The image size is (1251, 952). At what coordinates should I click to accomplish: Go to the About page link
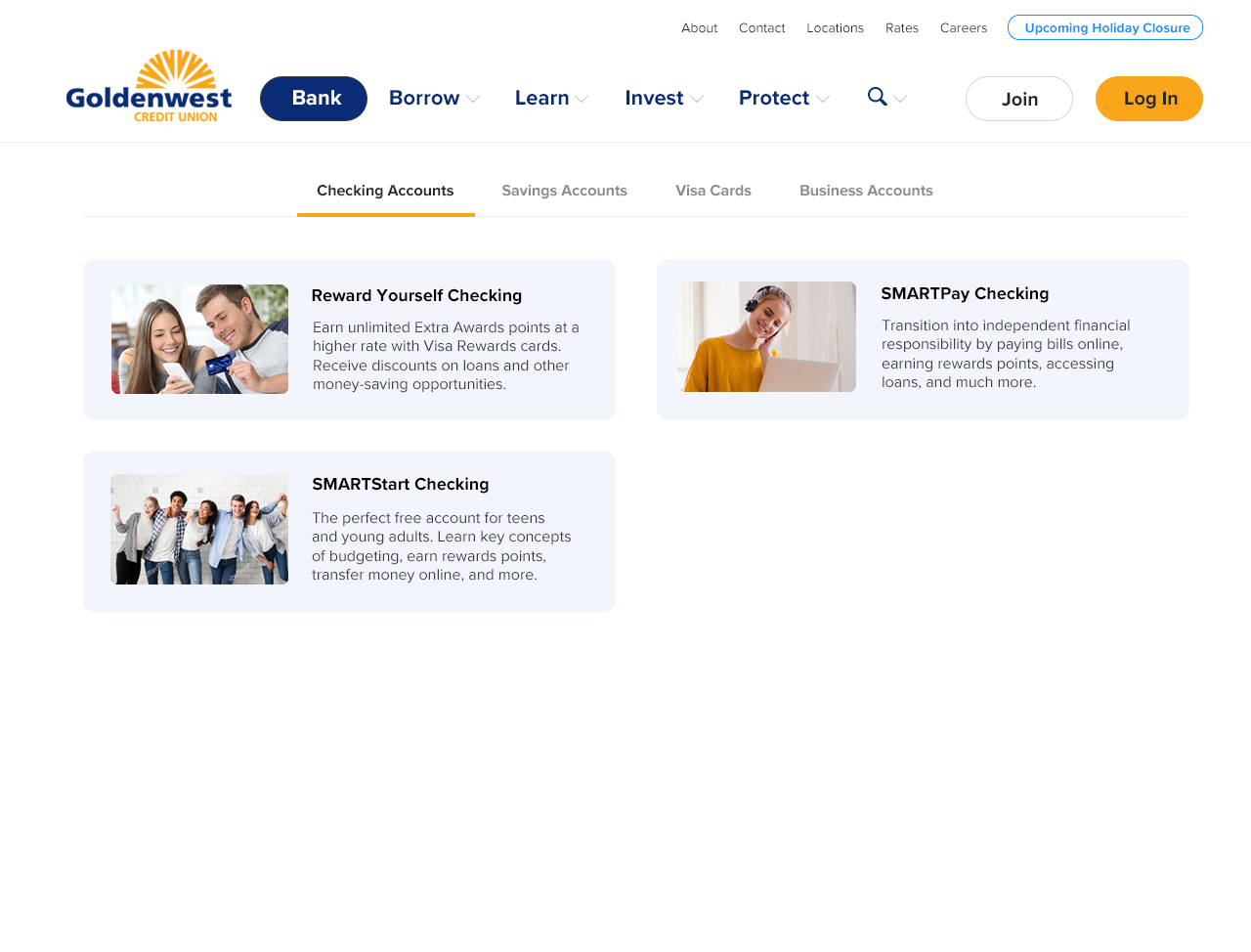tap(699, 28)
